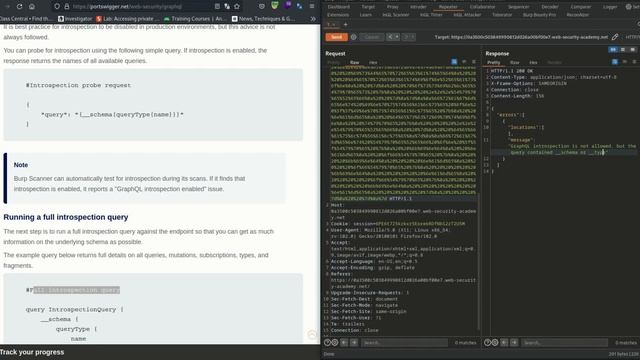
Task: Click the Response panel search field
Action: coord(565,343)
